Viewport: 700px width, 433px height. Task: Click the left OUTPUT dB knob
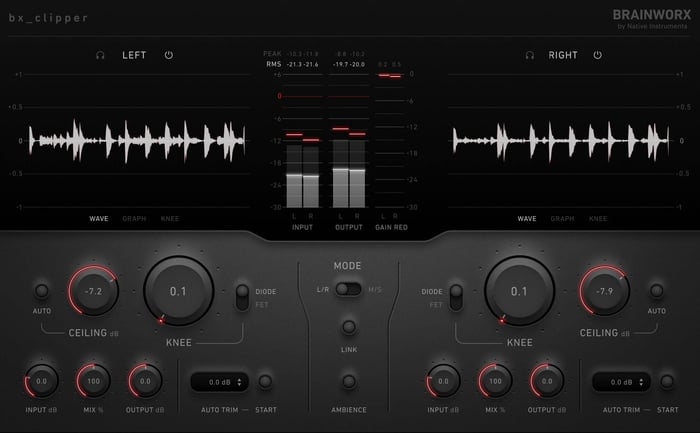click(145, 381)
